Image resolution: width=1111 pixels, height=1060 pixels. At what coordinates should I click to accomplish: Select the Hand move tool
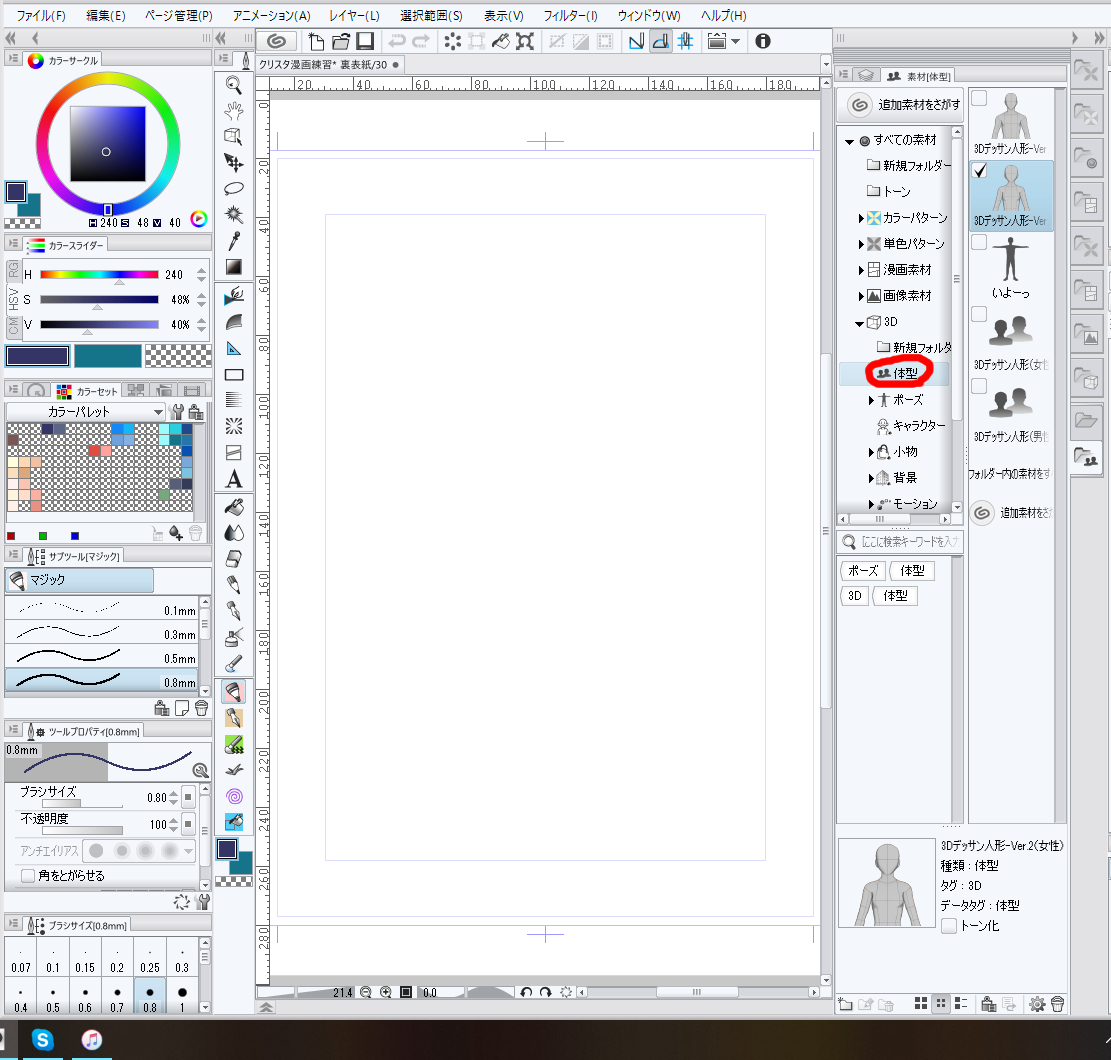click(x=234, y=111)
